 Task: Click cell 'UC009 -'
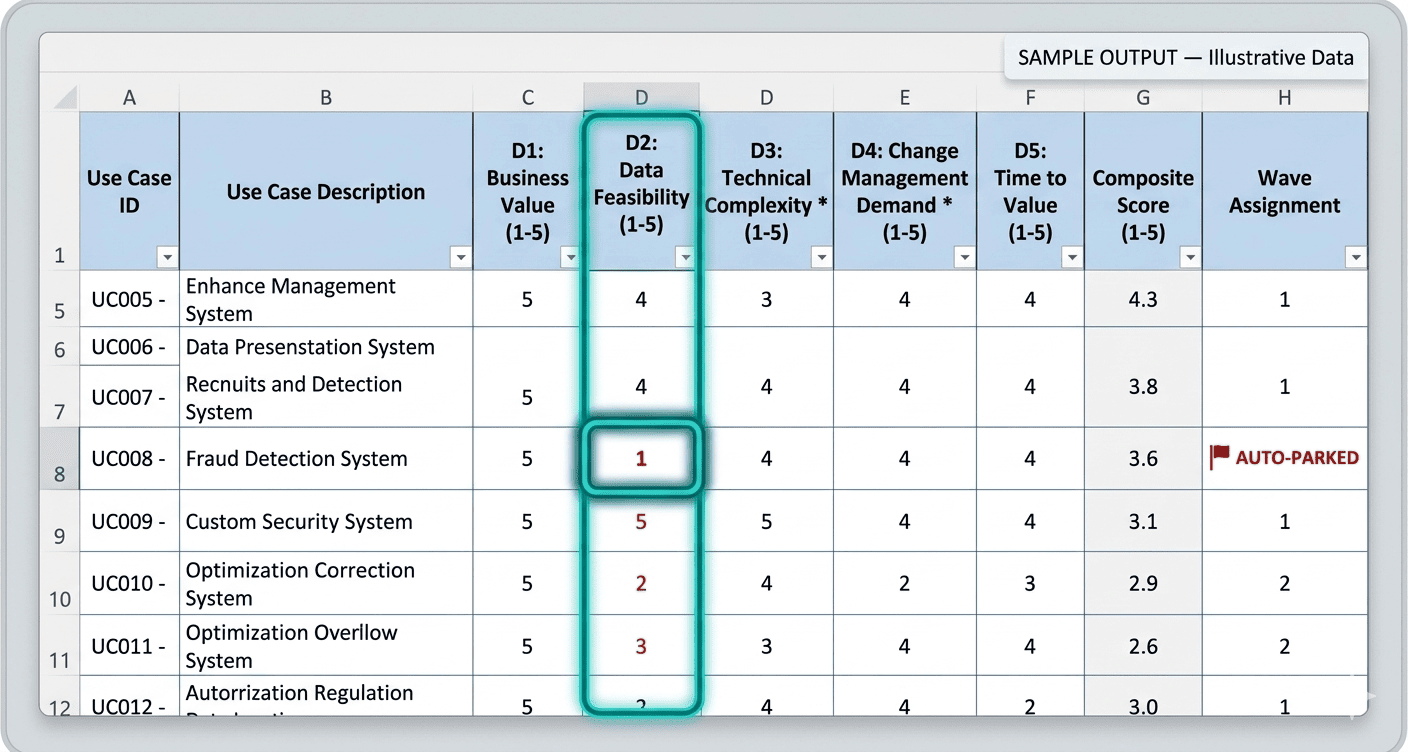(129, 521)
